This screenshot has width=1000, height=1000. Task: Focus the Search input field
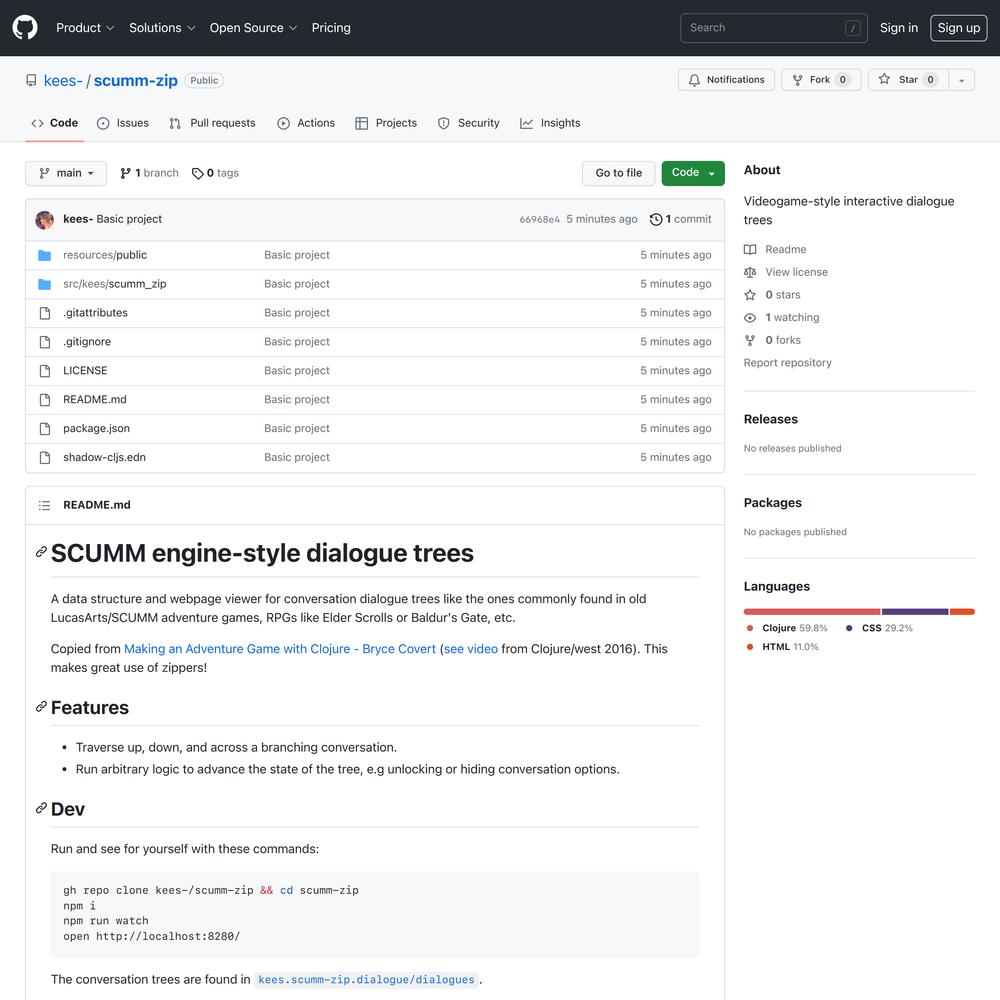(774, 28)
